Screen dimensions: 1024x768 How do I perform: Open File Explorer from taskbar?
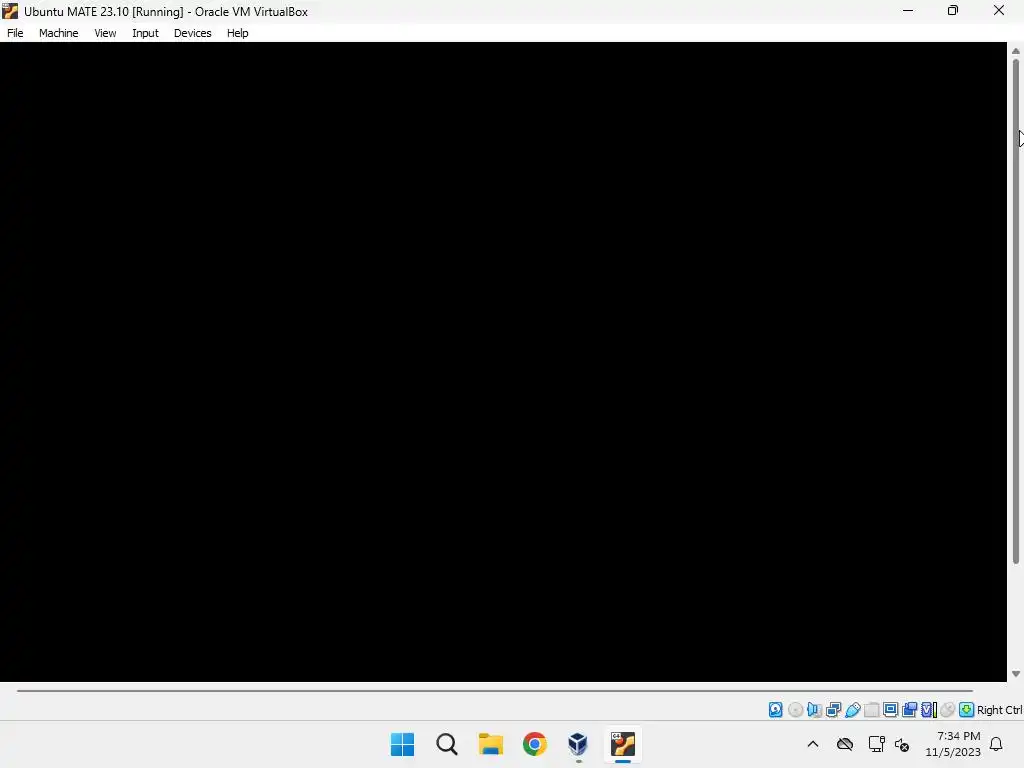[x=490, y=744]
